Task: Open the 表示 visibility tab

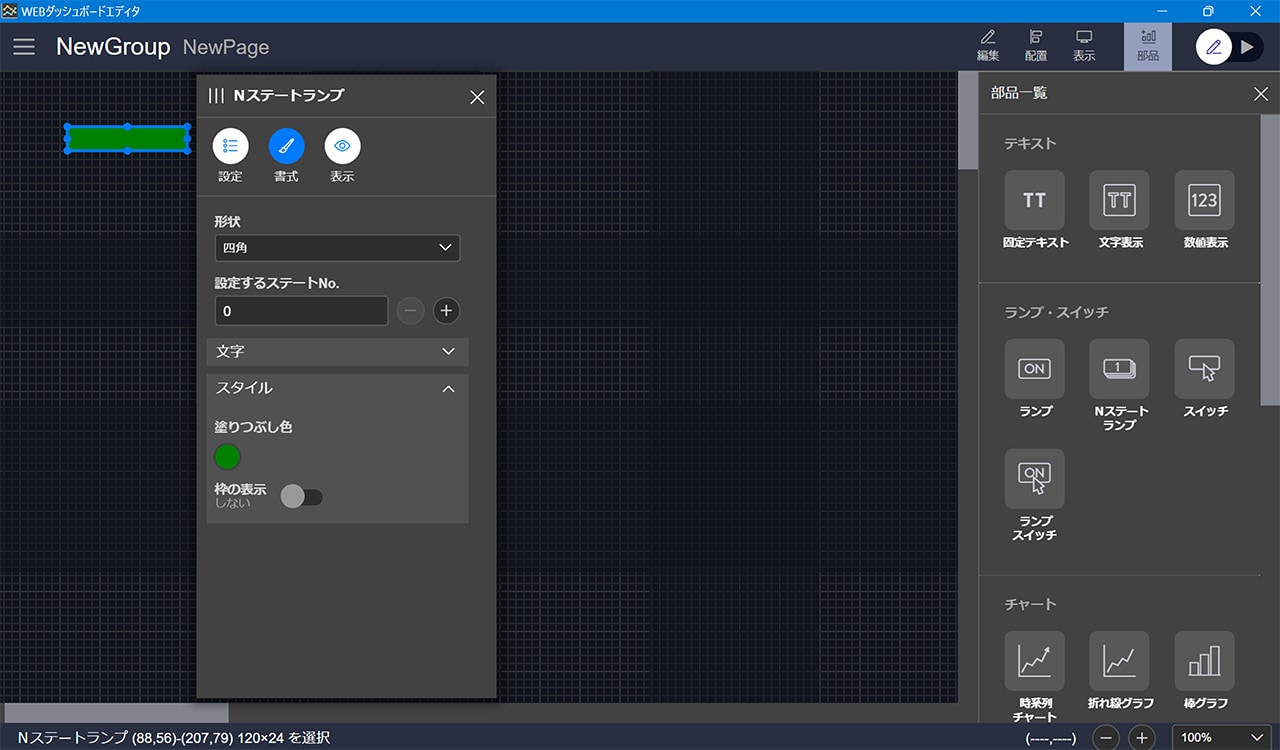Action: coord(342,147)
